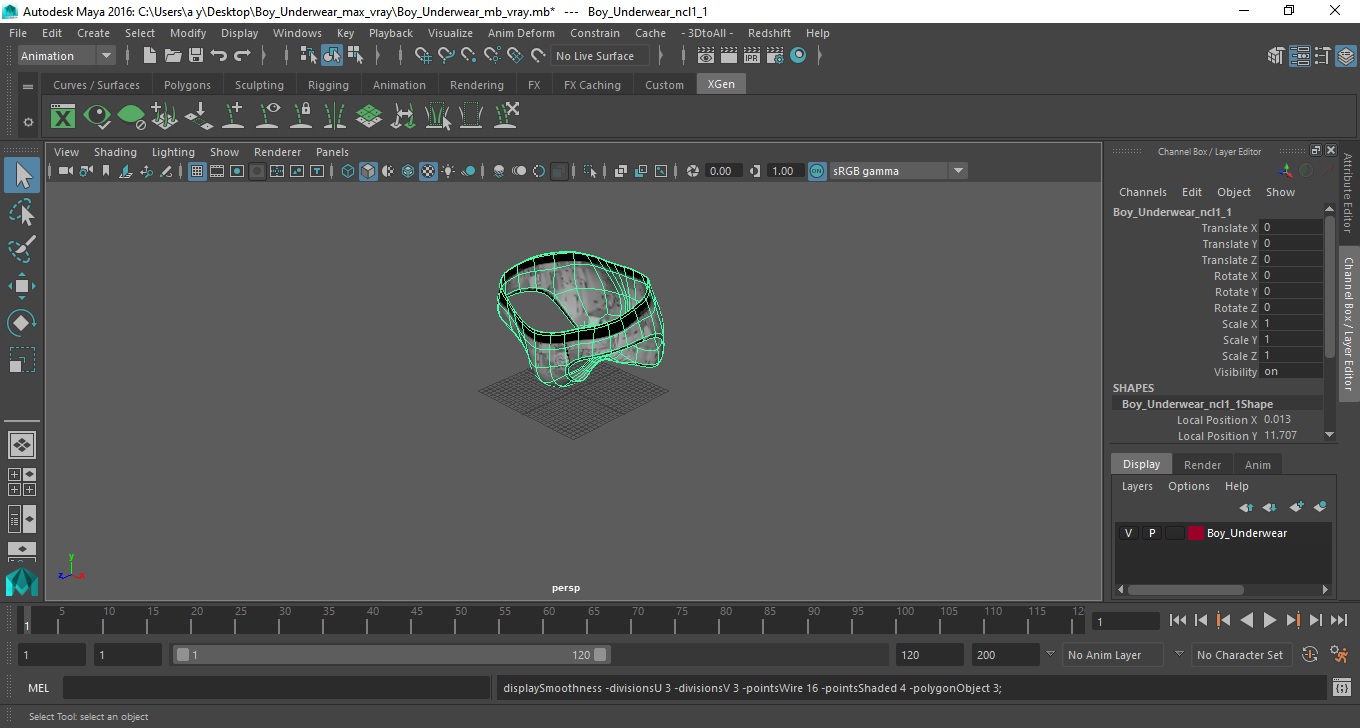Save the scene with the floppy disk icon
The height and width of the screenshot is (728, 1360).
196,55
